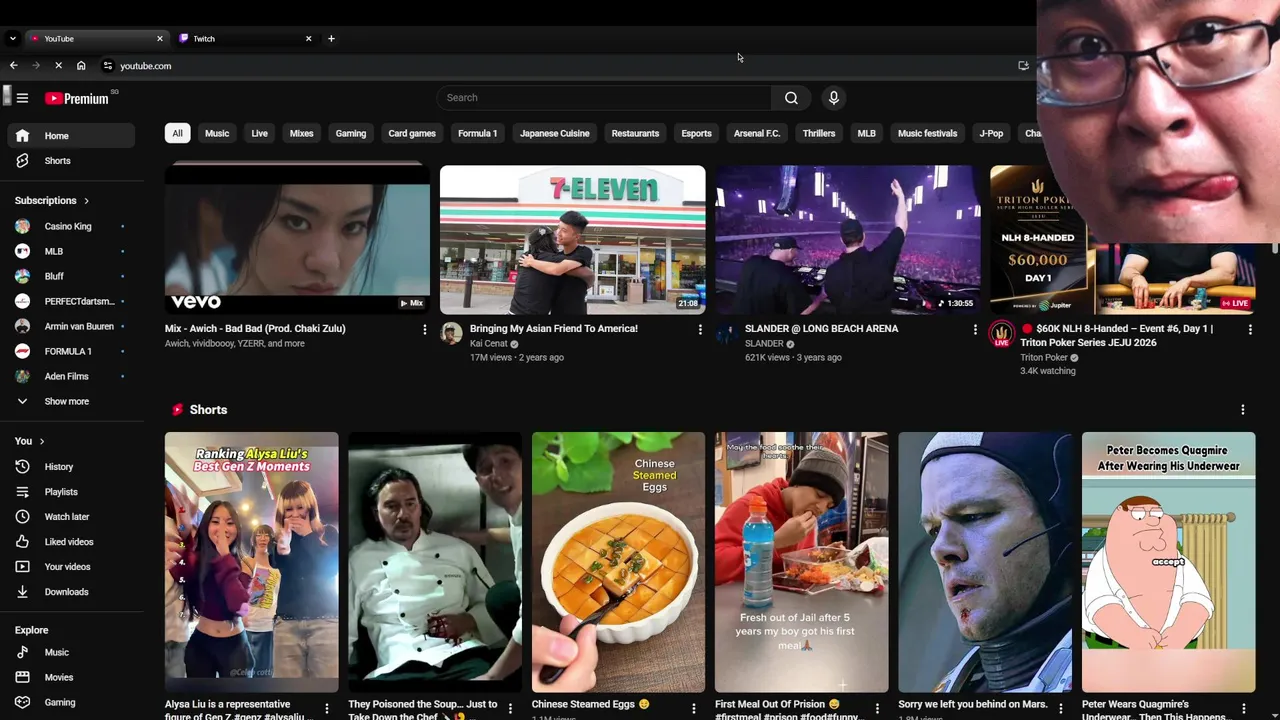Viewport: 1280px width, 720px height.
Task: Open options menu for Triton Poker live stream
Action: click(1249, 329)
